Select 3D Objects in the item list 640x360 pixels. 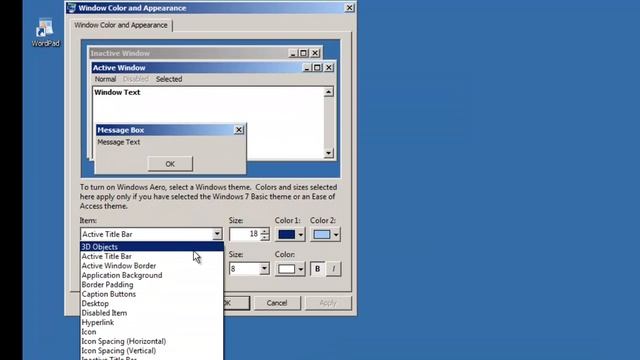tap(152, 247)
